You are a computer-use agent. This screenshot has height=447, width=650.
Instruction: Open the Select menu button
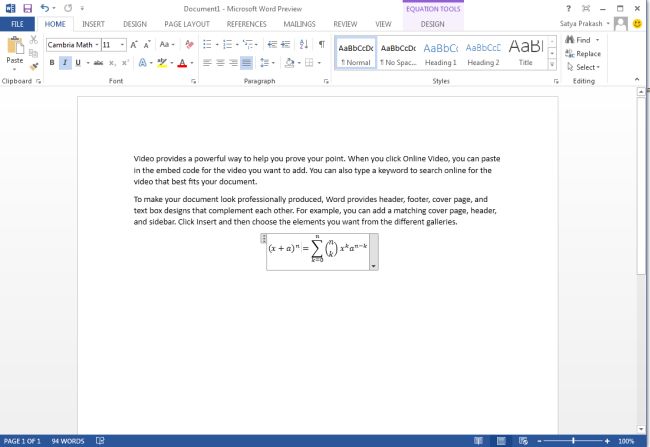pos(584,67)
